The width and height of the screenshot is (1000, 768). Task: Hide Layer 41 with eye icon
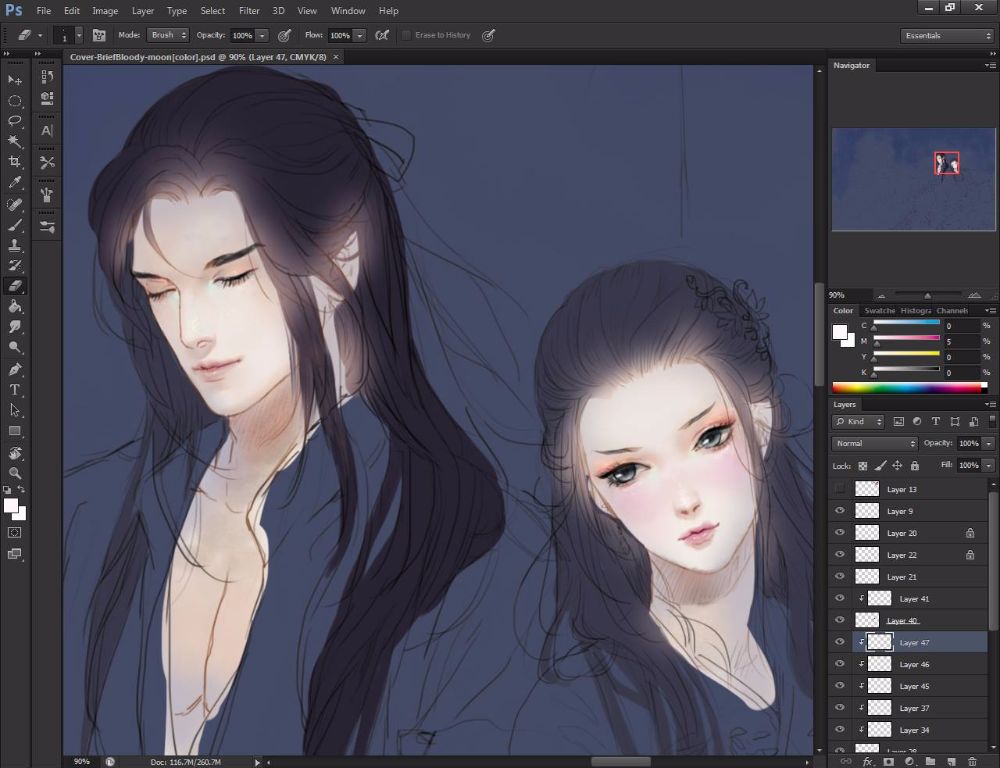[x=840, y=598]
